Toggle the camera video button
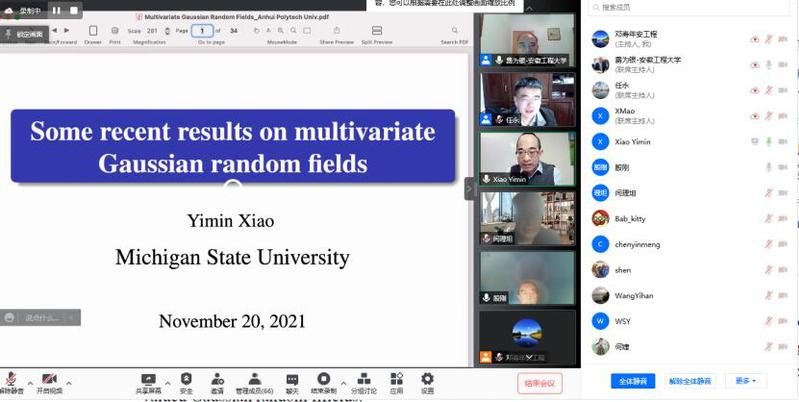The width and height of the screenshot is (799, 402). pyautogui.click(x=49, y=383)
